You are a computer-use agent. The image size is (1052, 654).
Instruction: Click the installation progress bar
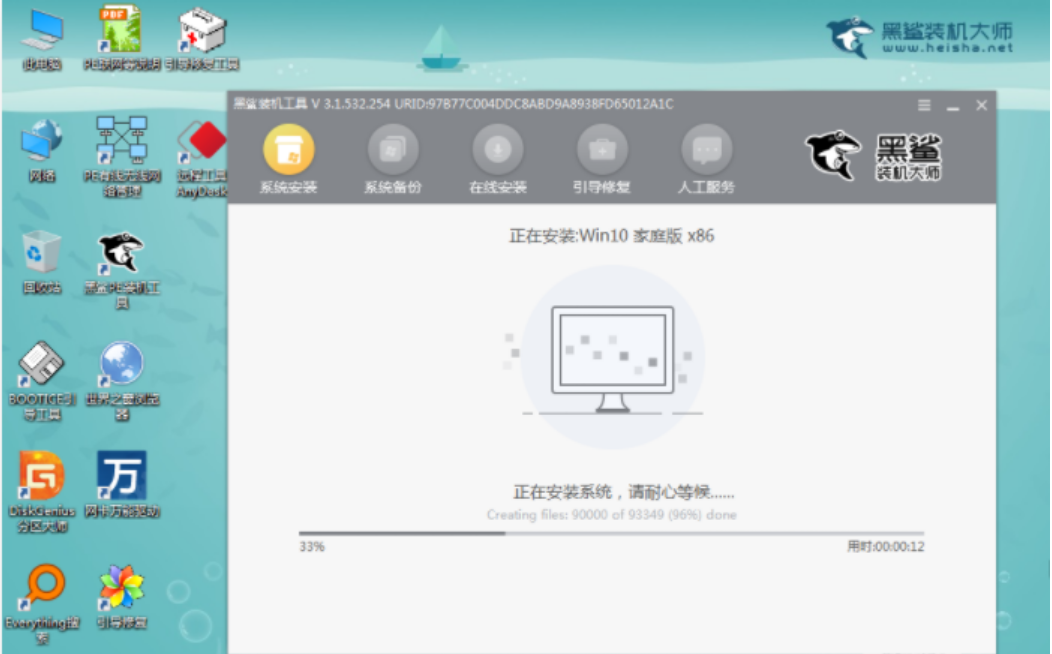point(611,533)
